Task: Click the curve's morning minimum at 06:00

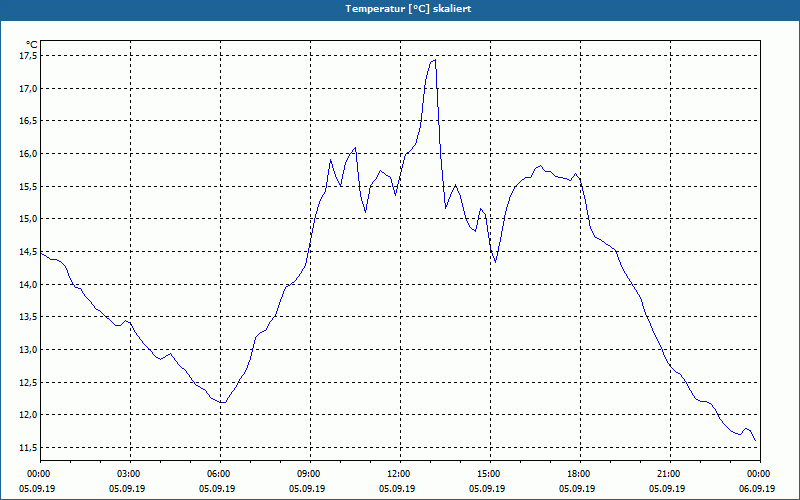Action: tap(222, 403)
